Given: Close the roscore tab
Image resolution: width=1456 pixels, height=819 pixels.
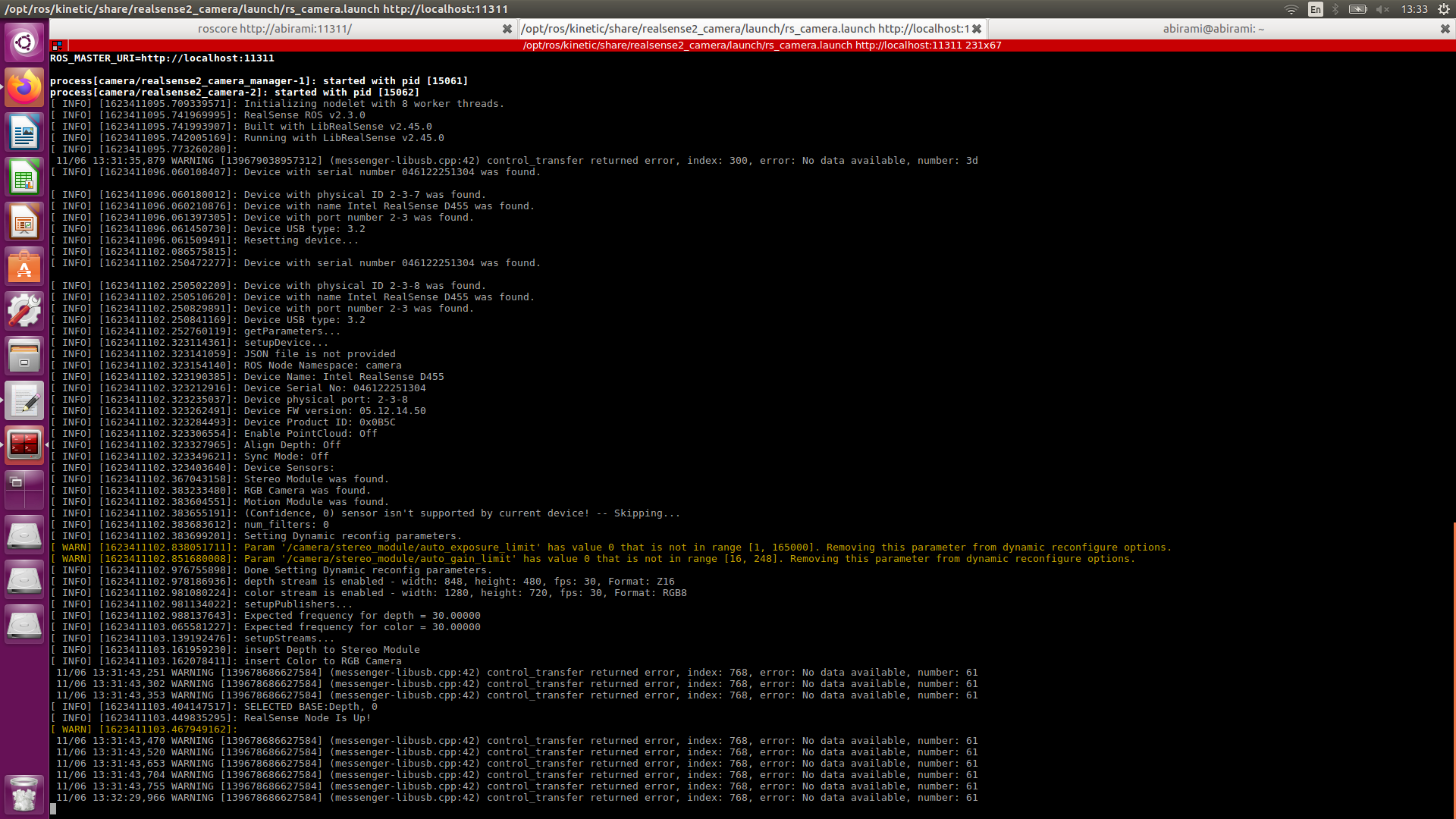Looking at the screenshot, I should click(507, 29).
